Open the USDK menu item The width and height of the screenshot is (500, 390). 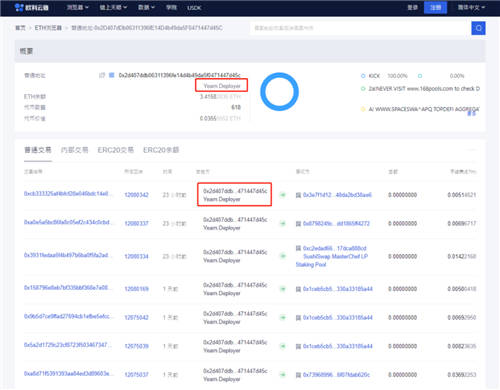(194, 8)
